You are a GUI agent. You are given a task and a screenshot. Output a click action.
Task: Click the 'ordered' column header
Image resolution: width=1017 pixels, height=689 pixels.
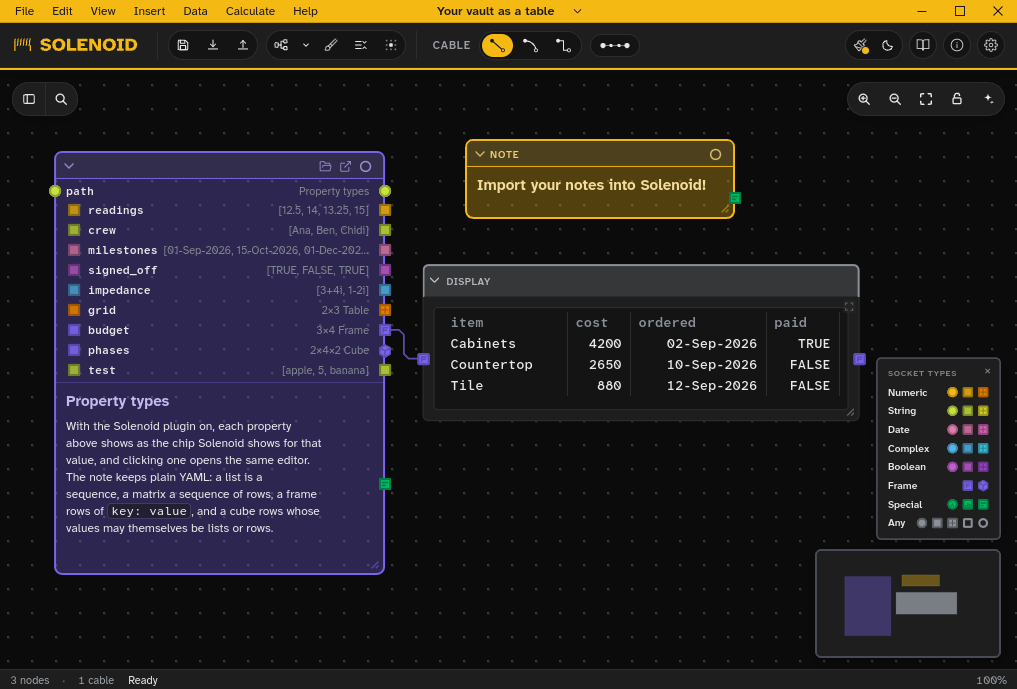pyautogui.click(x=666, y=322)
